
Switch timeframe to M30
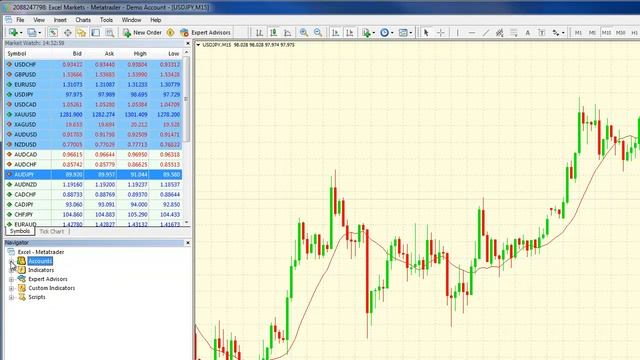click(620, 32)
